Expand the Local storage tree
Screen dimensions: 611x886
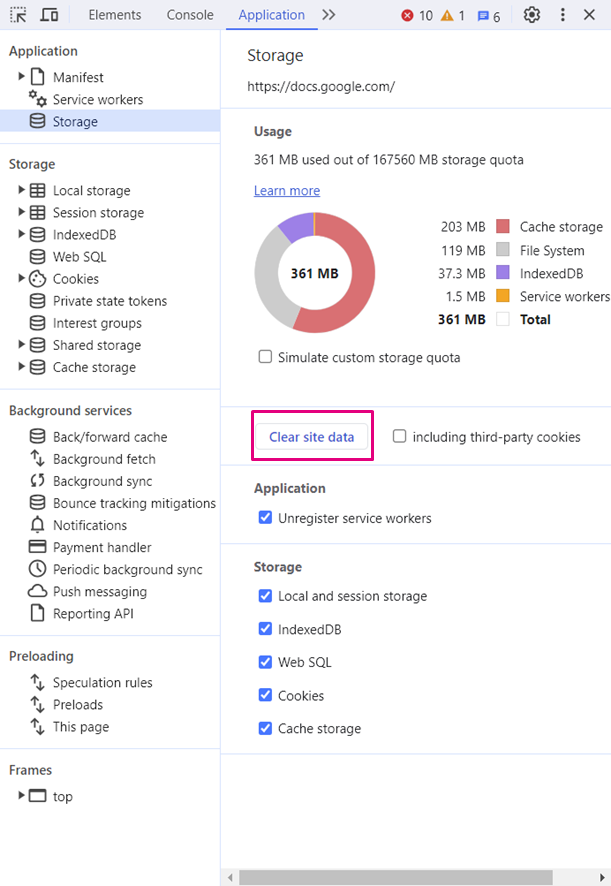(x=22, y=191)
